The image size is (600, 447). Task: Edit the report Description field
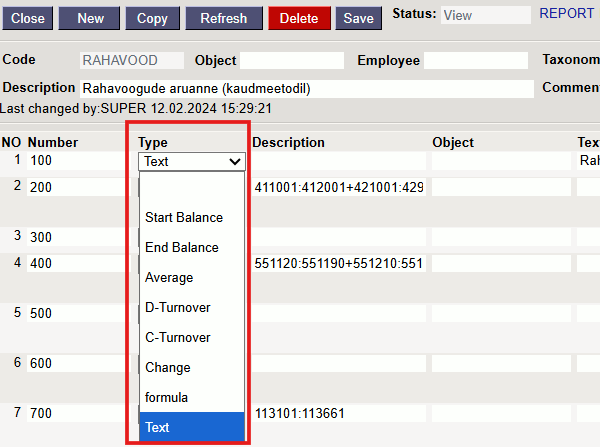(x=305, y=88)
